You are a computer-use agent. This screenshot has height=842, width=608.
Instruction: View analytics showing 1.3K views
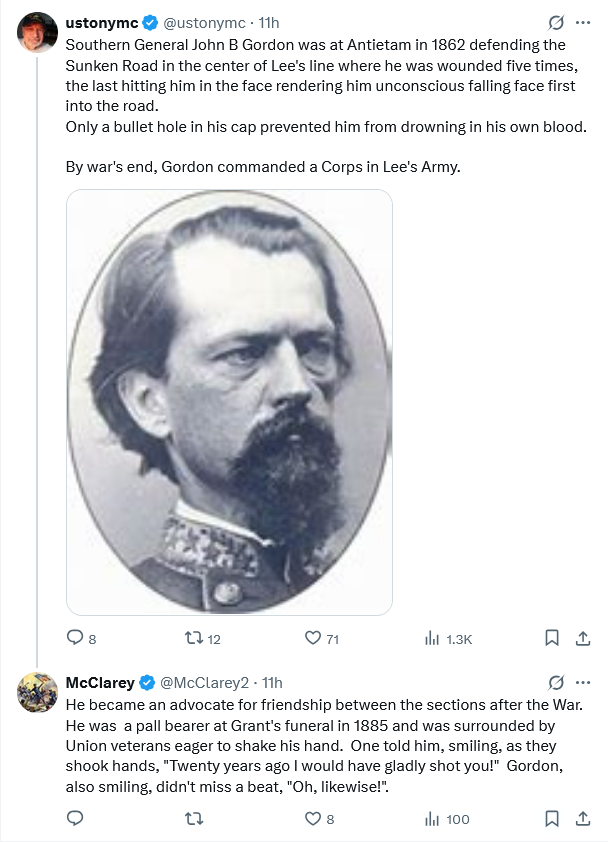(447, 638)
